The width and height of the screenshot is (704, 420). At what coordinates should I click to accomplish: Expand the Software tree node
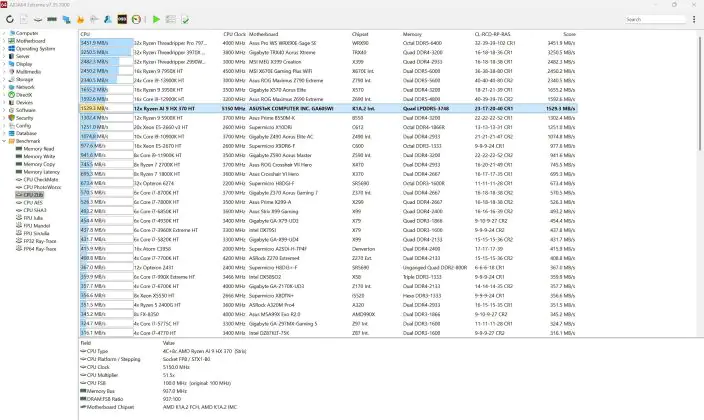4,110
